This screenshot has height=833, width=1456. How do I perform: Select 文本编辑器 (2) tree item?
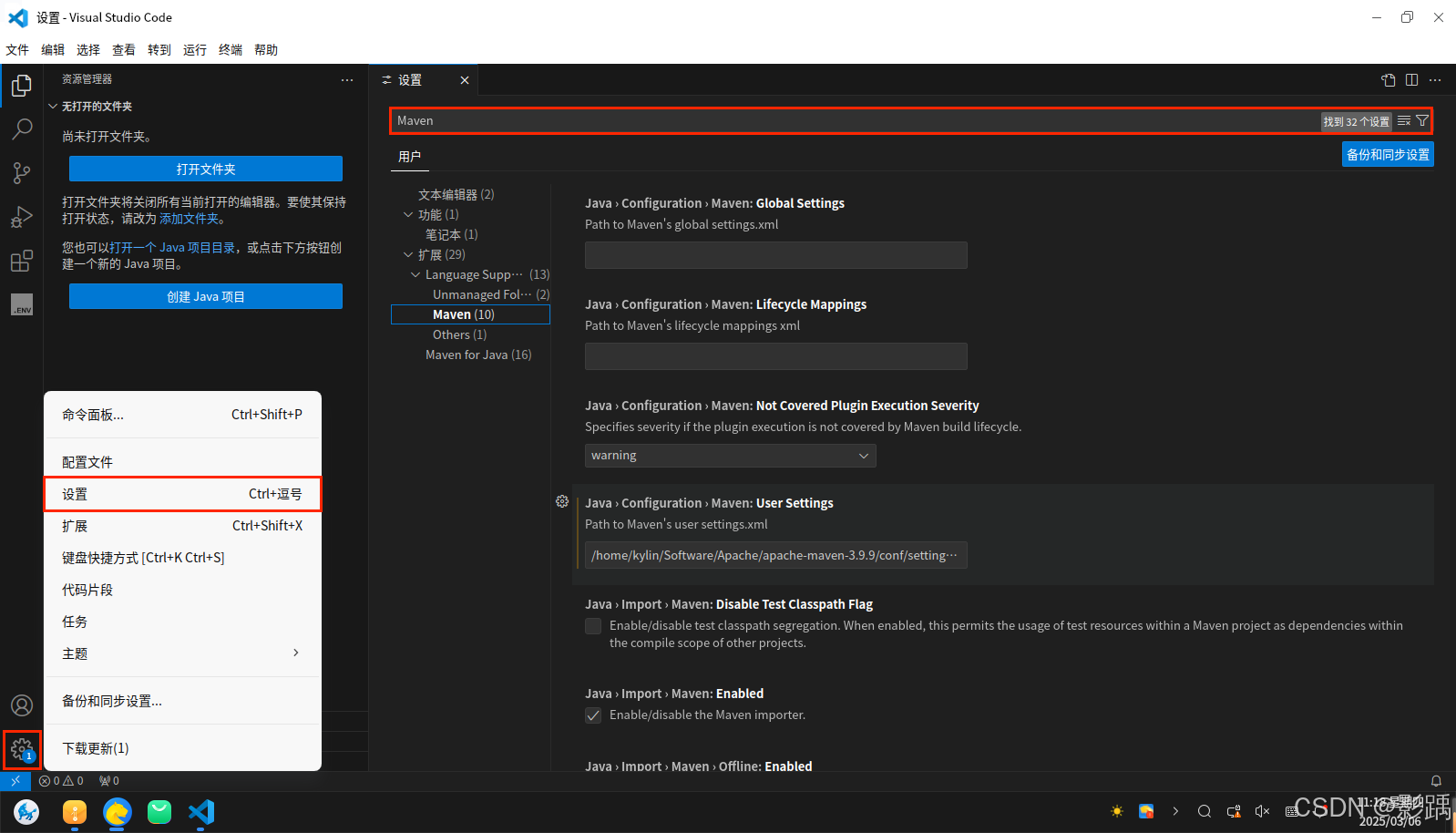(456, 195)
